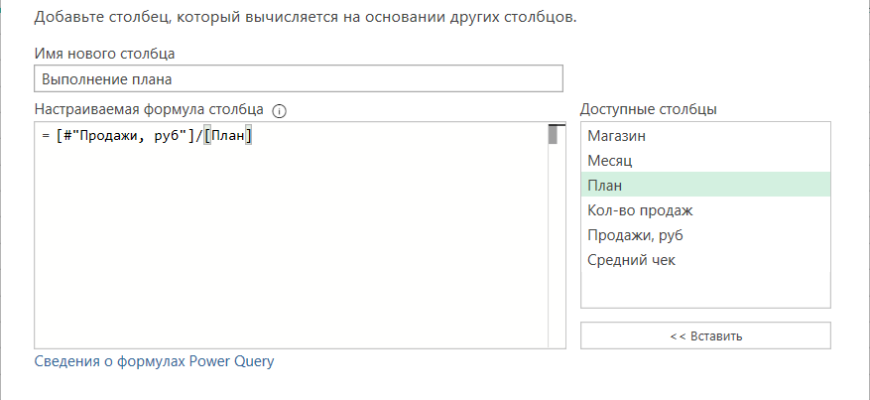The height and width of the screenshot is (400, 870).
Task: Open the Сведения о формулах Power Query link
Action: tap(154, 361)
